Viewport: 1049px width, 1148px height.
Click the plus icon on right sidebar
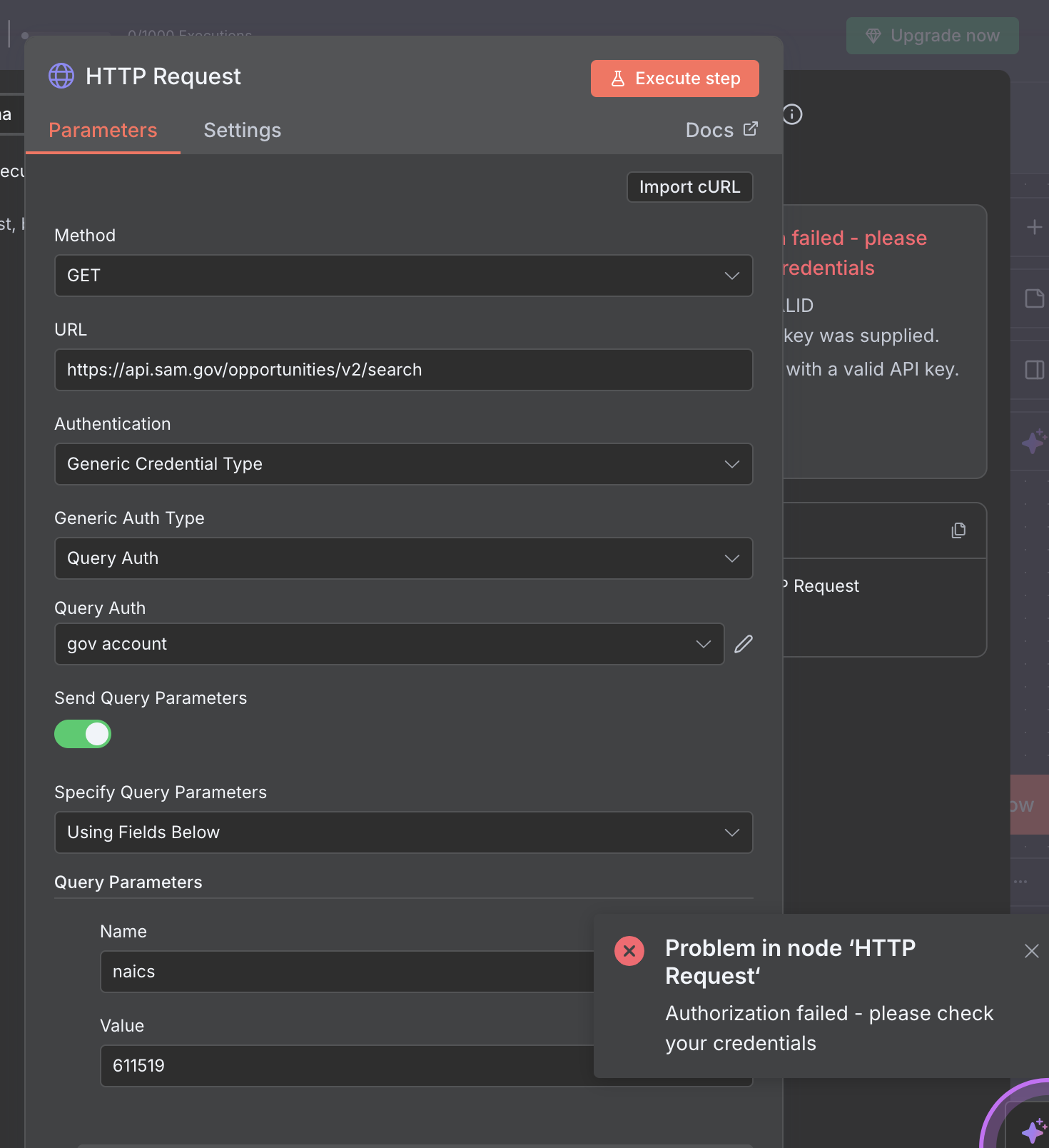pos(1034,228)
